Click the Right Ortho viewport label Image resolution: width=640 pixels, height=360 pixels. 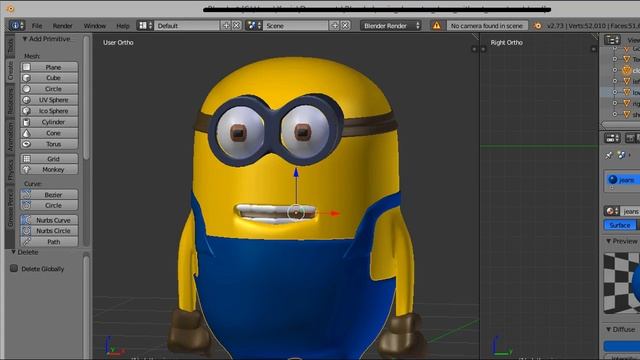[x=507, y=42]
